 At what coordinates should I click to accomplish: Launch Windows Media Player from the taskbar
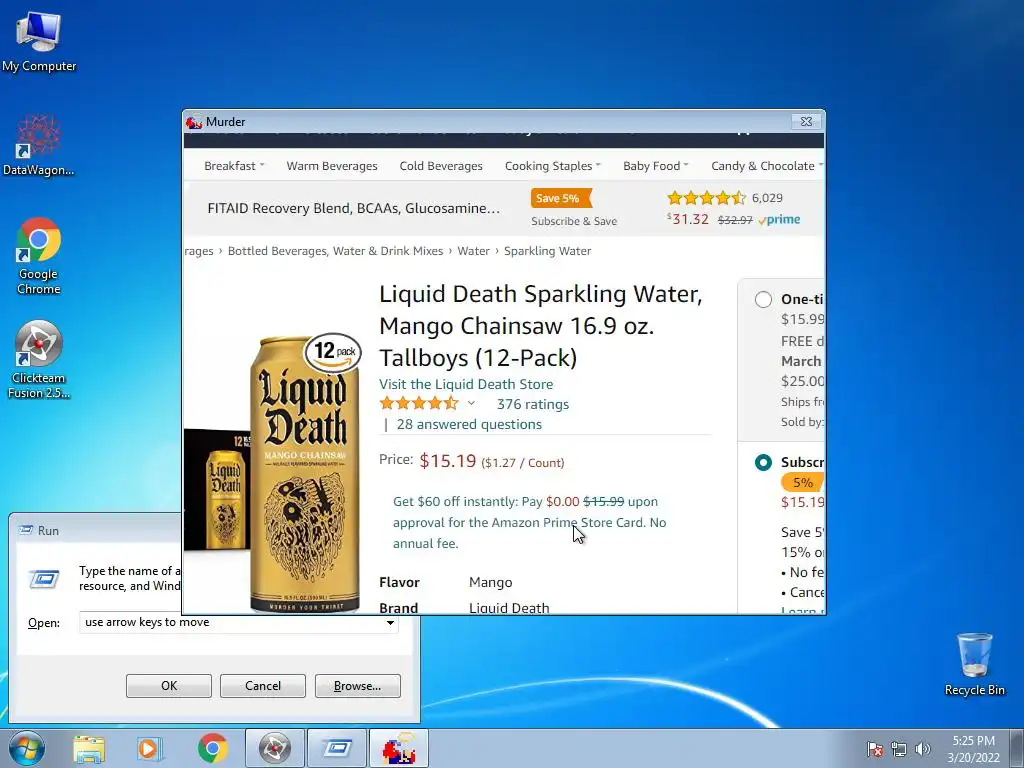(x=150, y=749)
